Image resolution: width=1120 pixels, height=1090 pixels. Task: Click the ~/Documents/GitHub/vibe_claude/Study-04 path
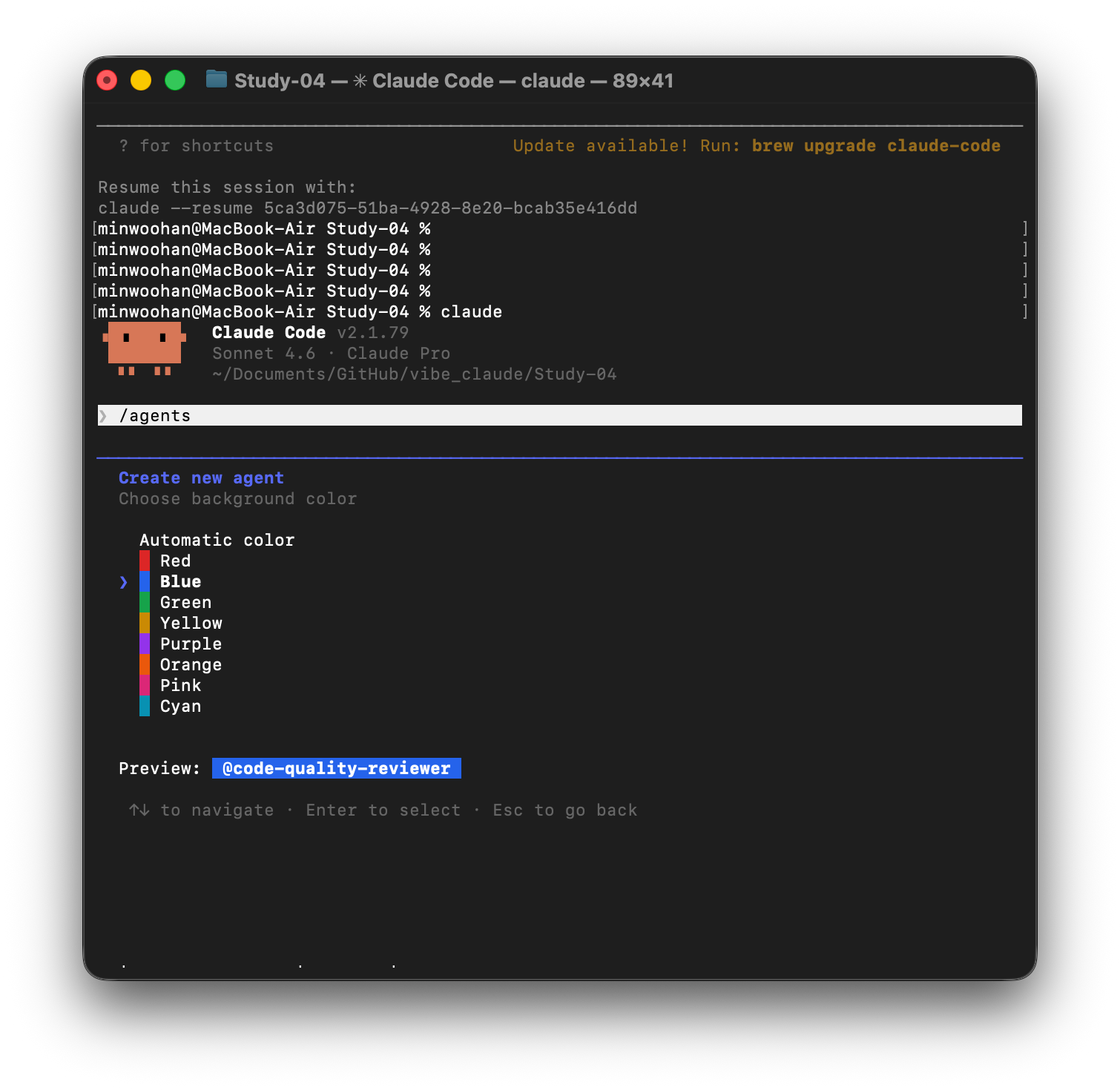coord(415,374)
